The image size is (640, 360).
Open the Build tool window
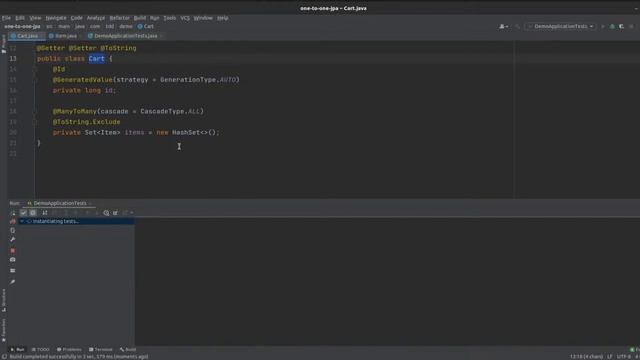point(128,350)
